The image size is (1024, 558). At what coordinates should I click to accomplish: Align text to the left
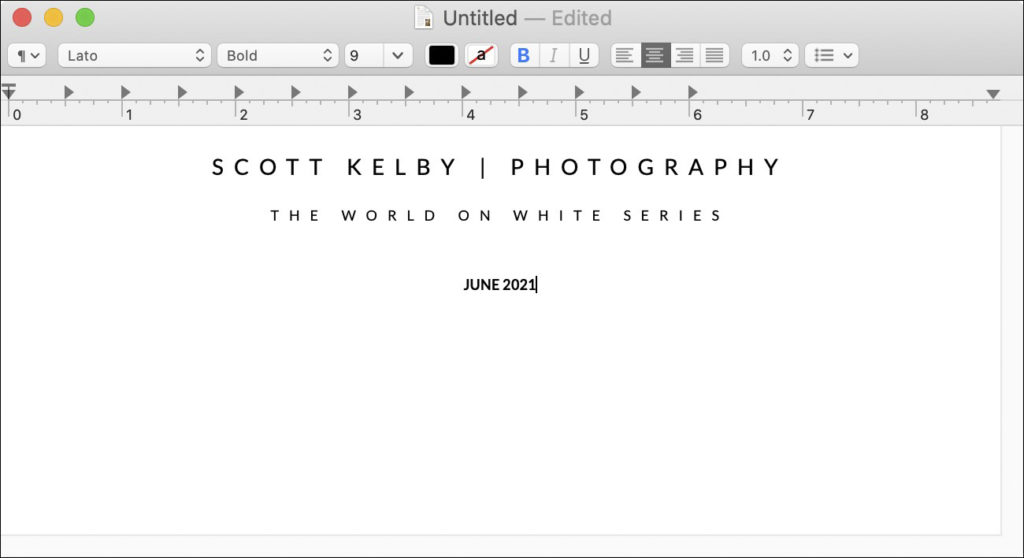tap(625, 56)
